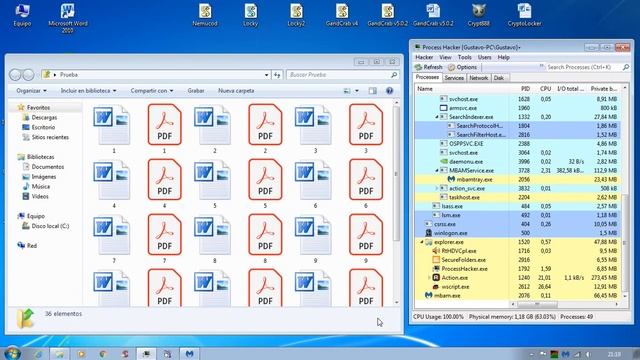
Task: Switch to the Network tab
Action: coord(478,78)
